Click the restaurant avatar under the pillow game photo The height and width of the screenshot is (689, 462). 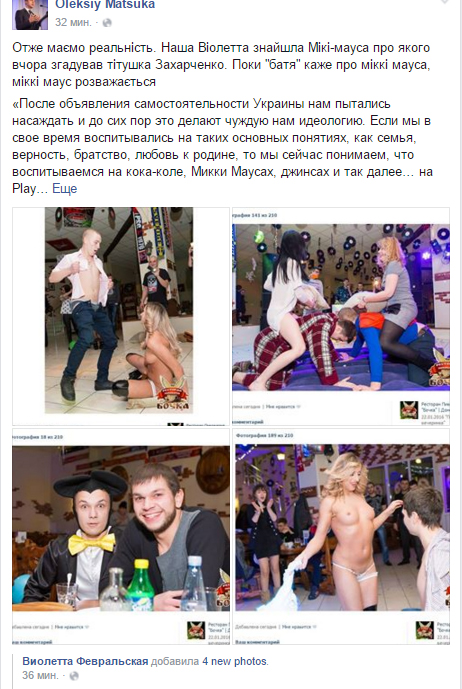point(409,410)
